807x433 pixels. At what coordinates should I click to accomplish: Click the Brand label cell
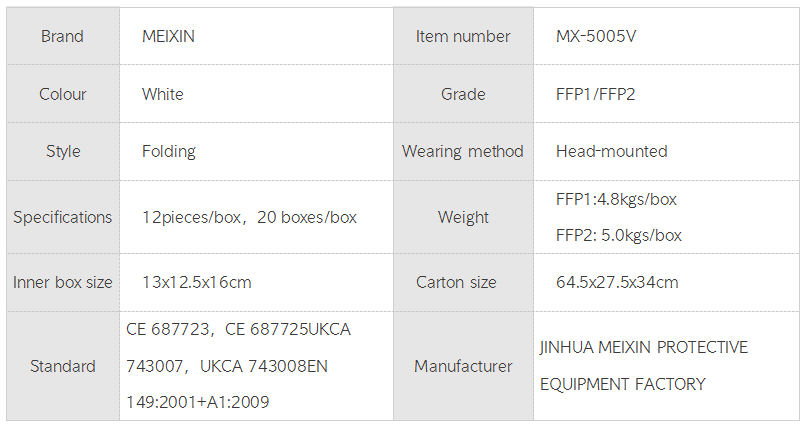[62, 37]
